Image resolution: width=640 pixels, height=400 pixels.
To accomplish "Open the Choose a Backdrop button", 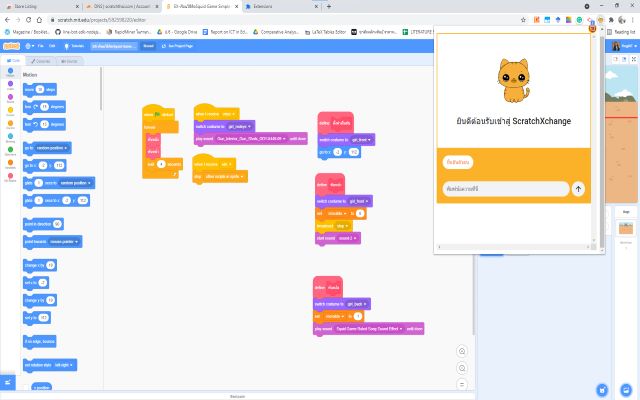I will [x=626, y=389].
